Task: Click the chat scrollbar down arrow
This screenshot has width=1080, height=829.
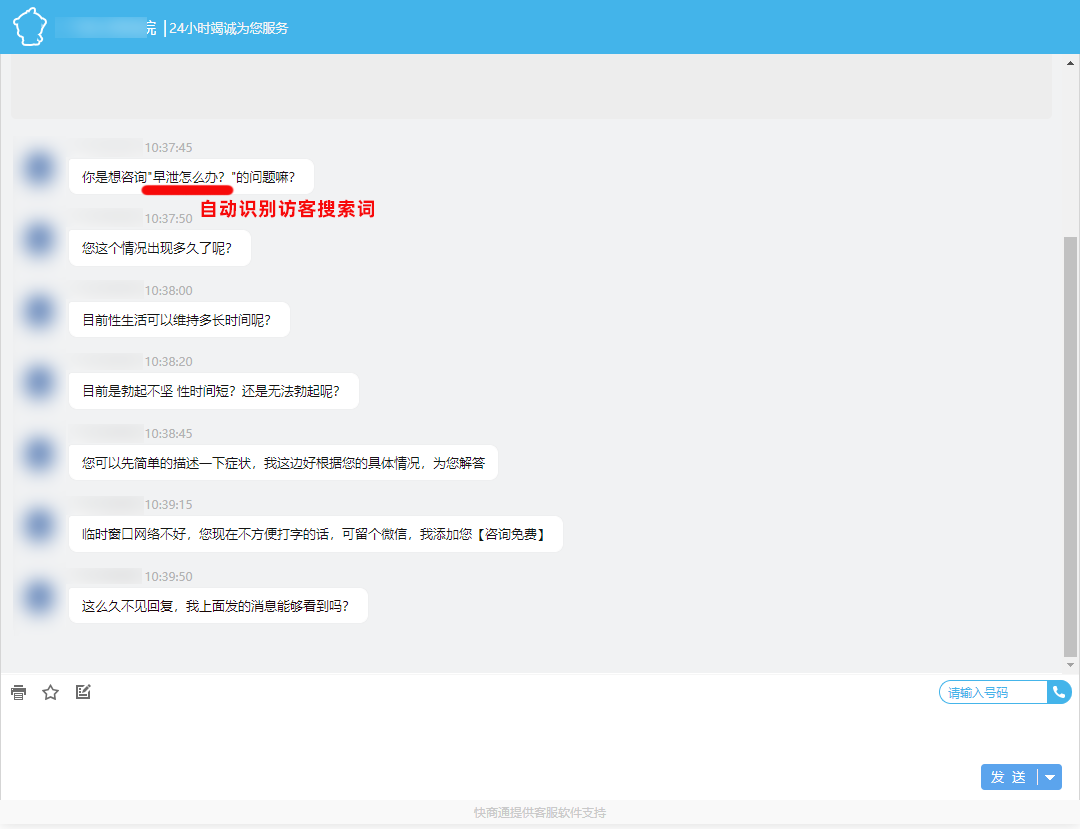Action: pos(1070,664)
